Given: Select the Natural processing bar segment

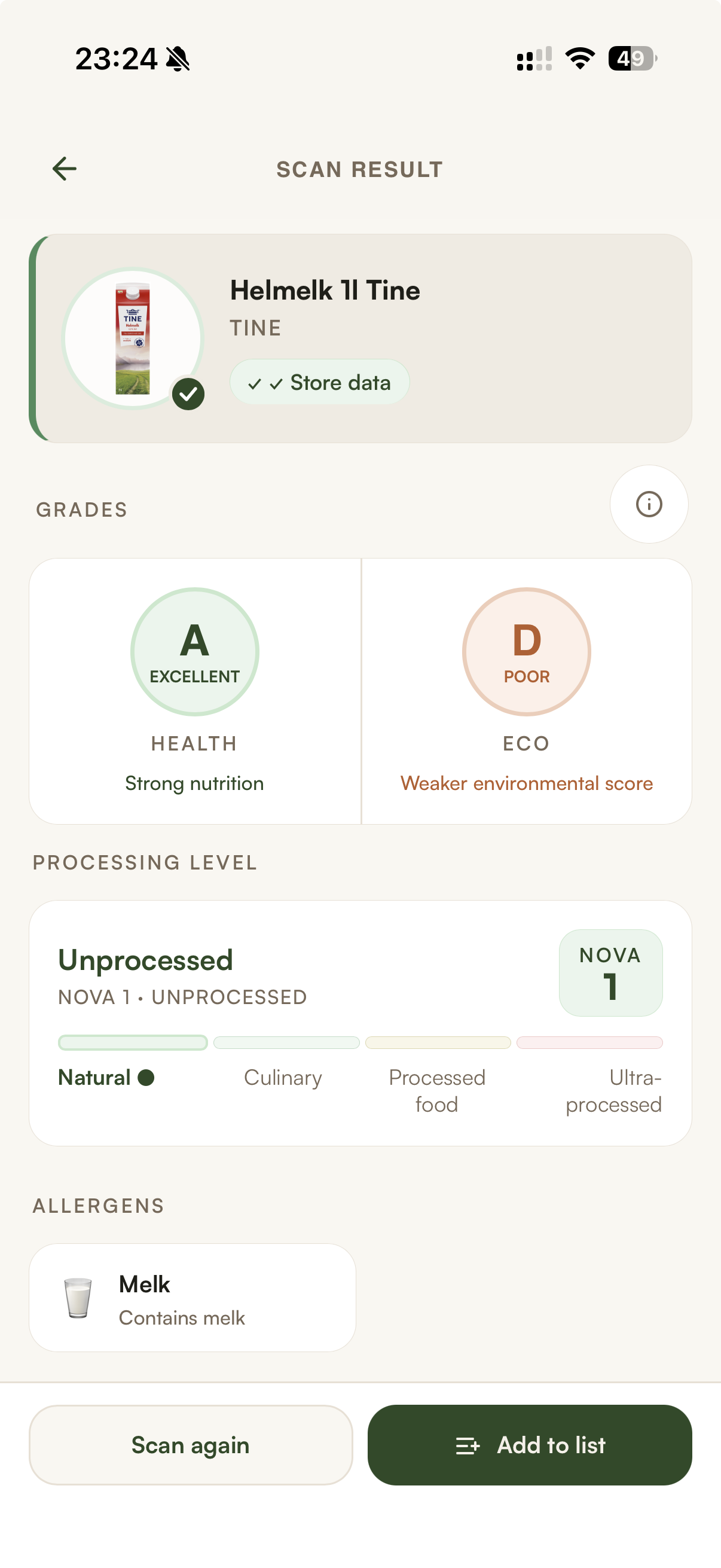Looking at the screenshot, I should tap(133, 1042).
